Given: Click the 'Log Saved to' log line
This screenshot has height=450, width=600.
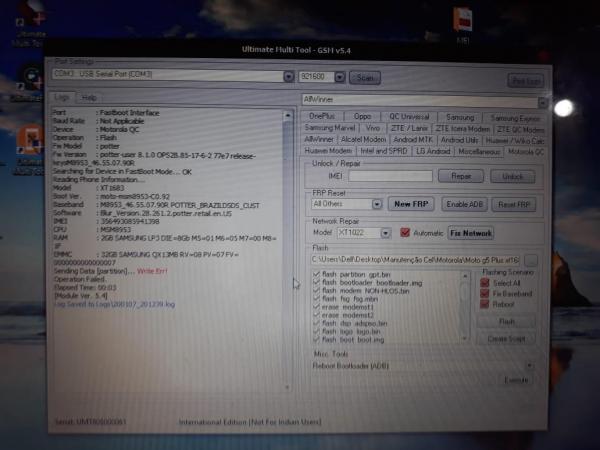Looking at the screenshot, I should [x=114, y=304].
